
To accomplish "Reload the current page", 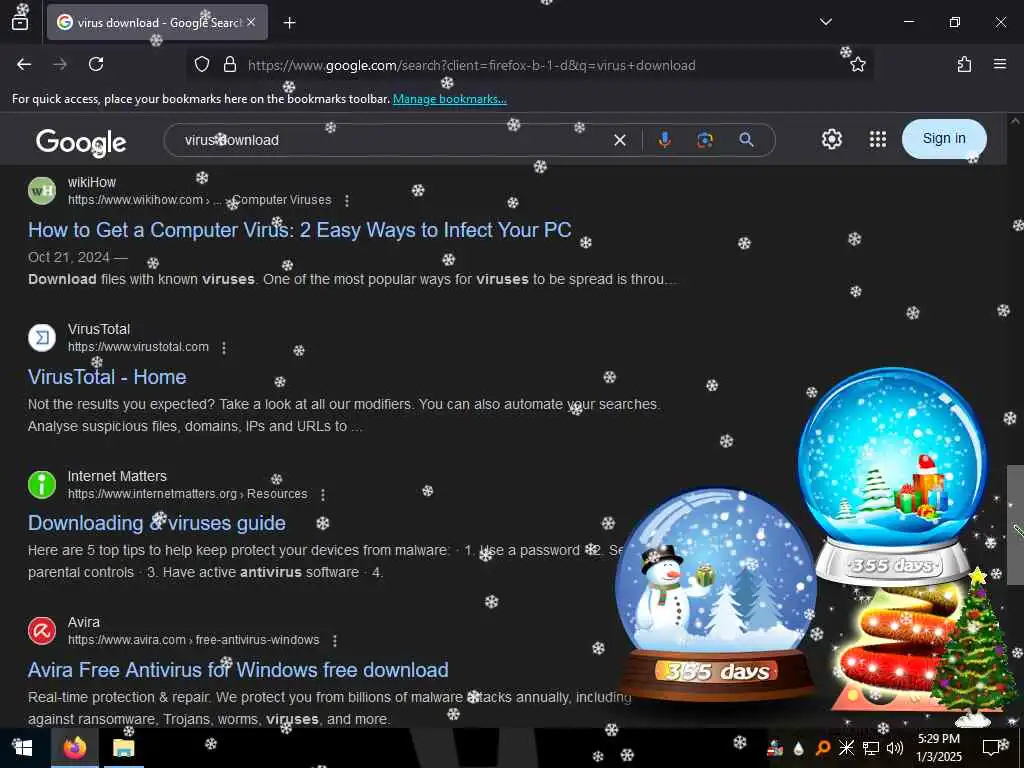I will pyautogui.click(x=96, y=64).
